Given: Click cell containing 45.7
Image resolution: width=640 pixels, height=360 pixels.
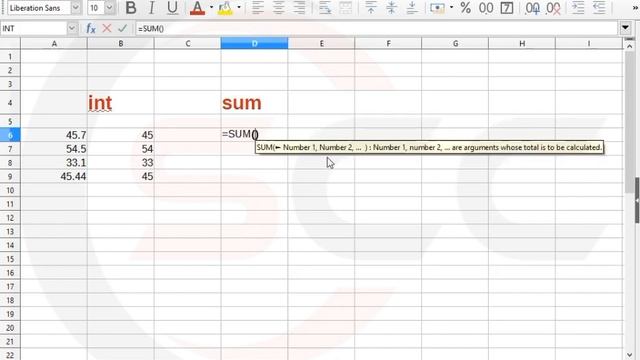Looking at the screenshot, I should 54,135.
